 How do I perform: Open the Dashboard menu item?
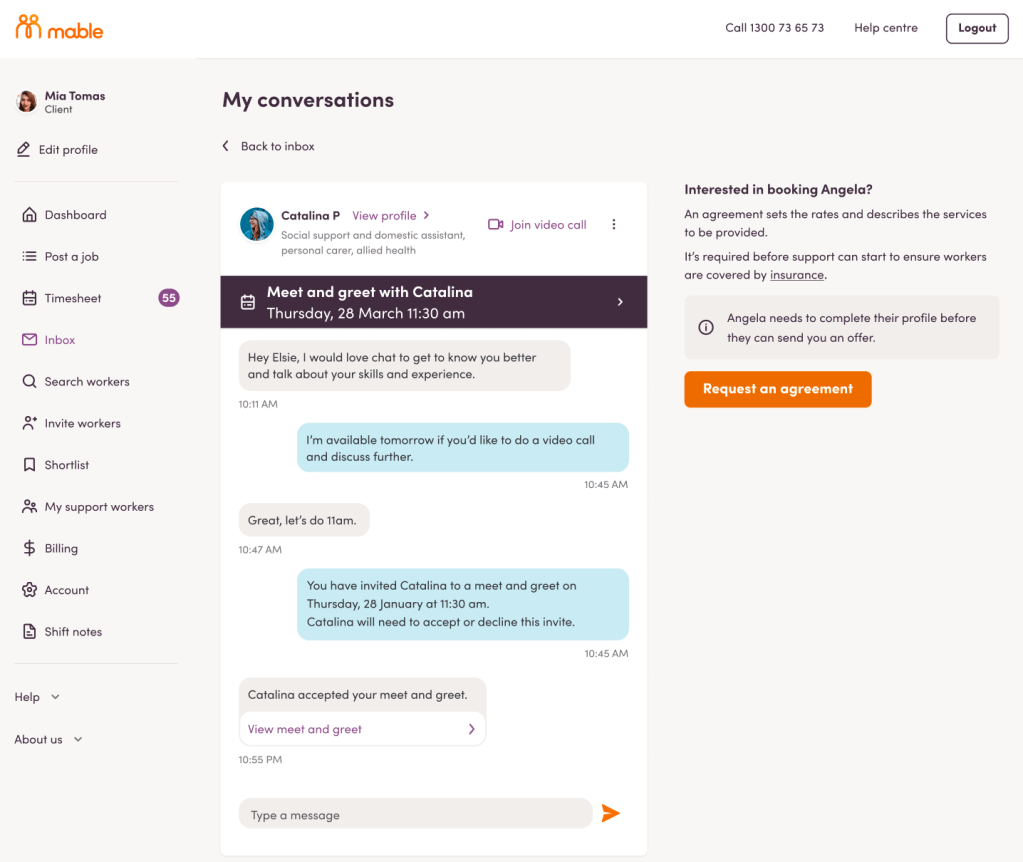pyautogui.click(x=75, y=215)
